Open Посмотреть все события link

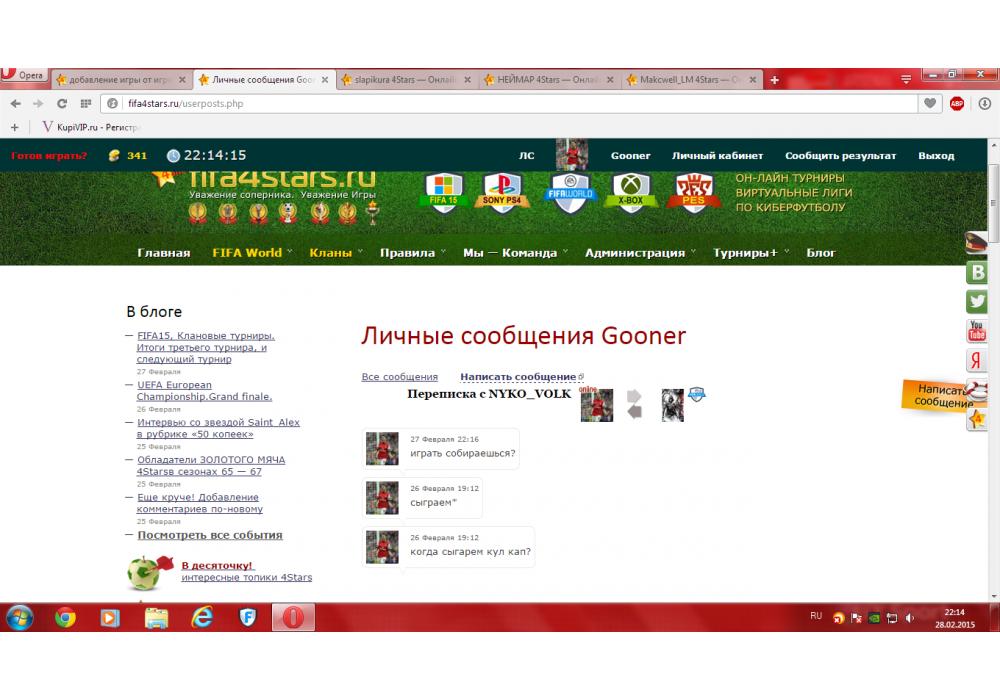210,535
